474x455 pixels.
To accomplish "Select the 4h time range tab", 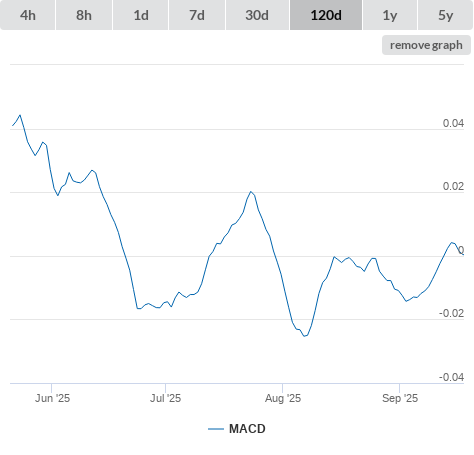I will [x=28, y=15].
